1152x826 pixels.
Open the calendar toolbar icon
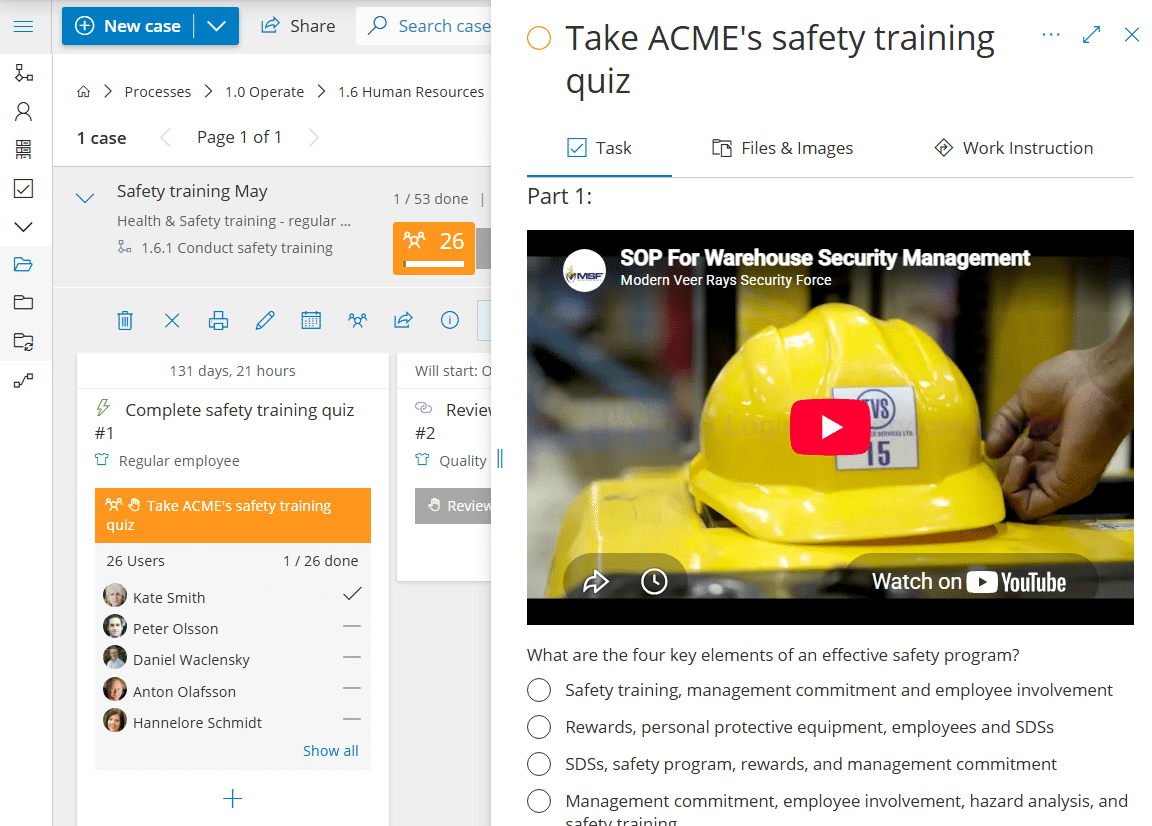point(312,320)
